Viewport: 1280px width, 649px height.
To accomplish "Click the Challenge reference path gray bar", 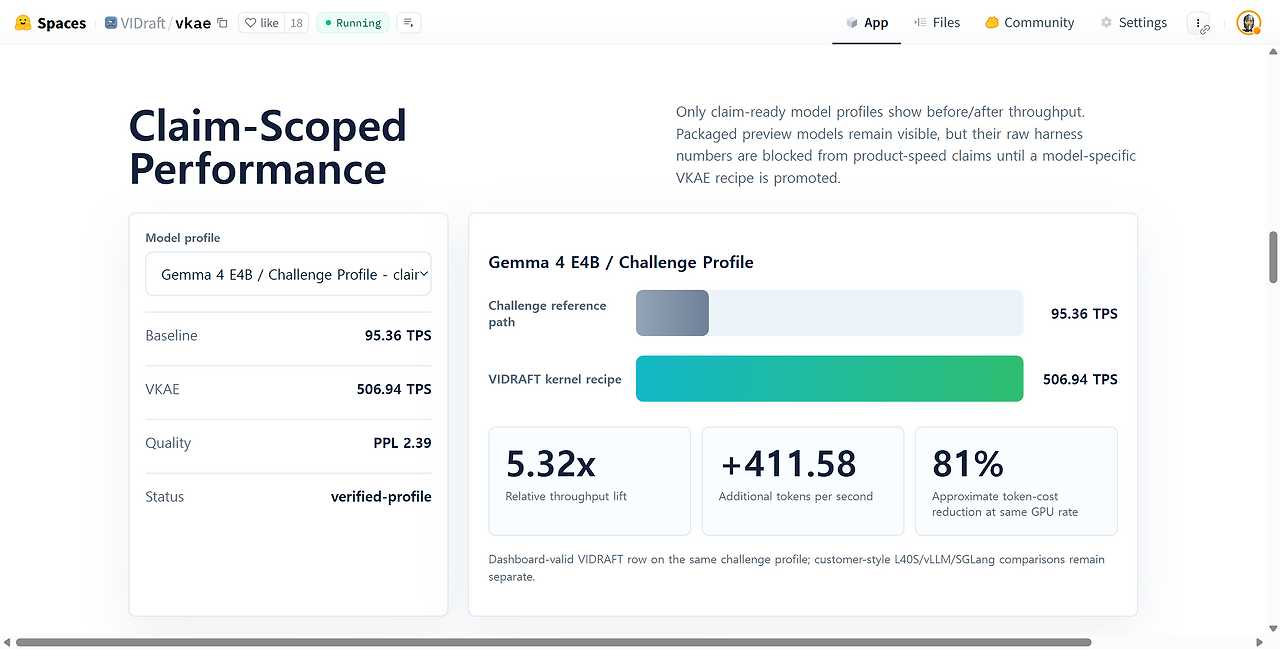I will tap(672, 313).
